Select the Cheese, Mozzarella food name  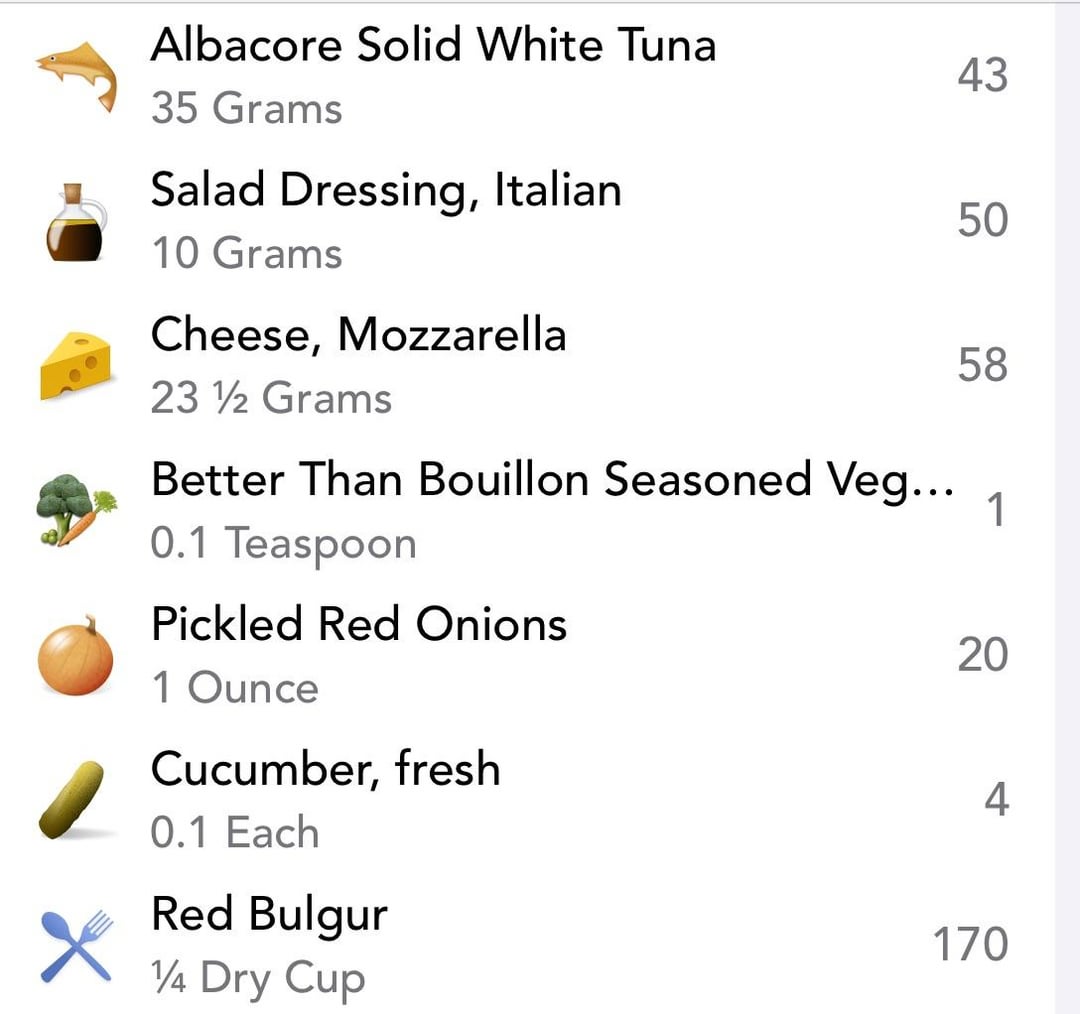(x=358, y=335)
